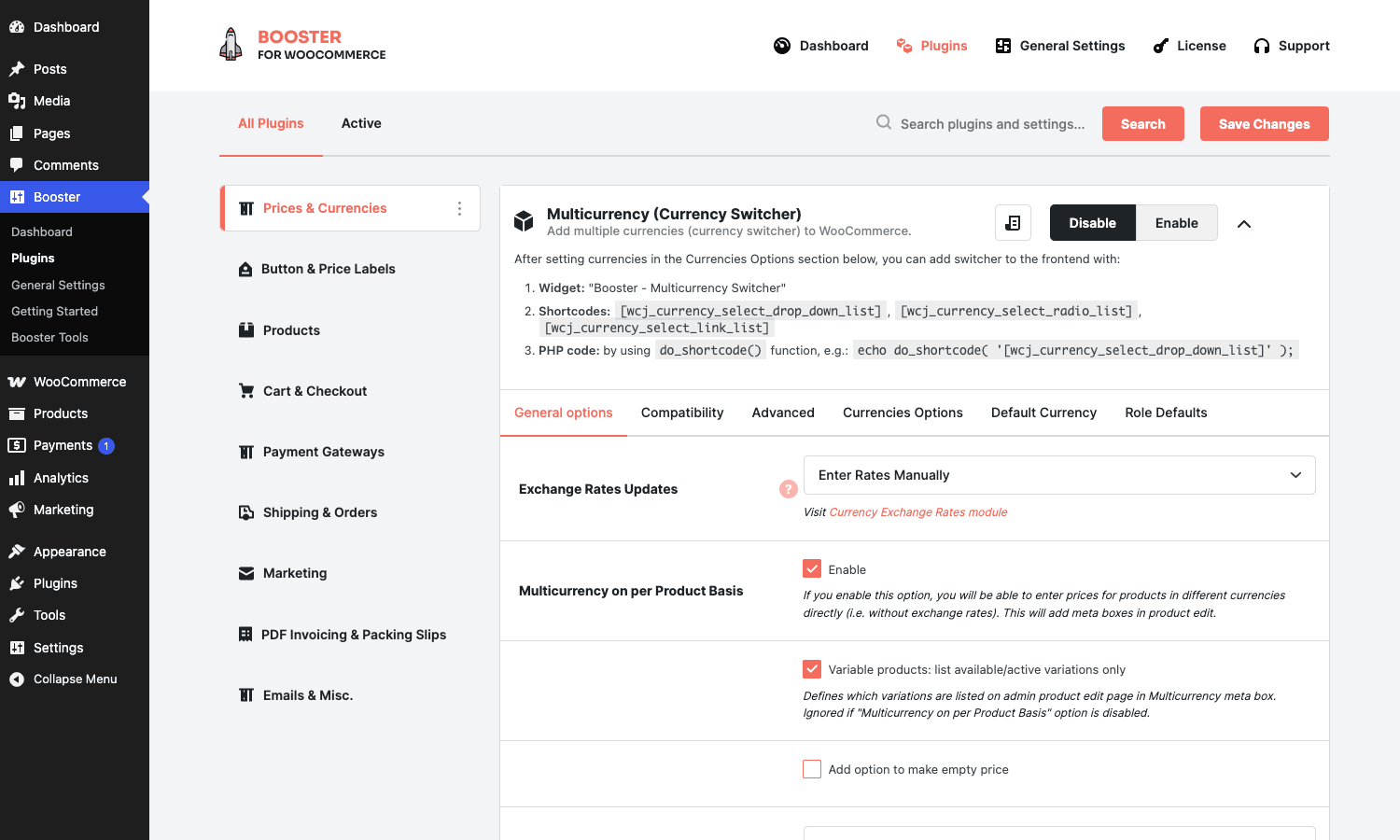1400x840 pixels.
Task: Open General Settings in Booster submenu
Action: coord(58,285)
